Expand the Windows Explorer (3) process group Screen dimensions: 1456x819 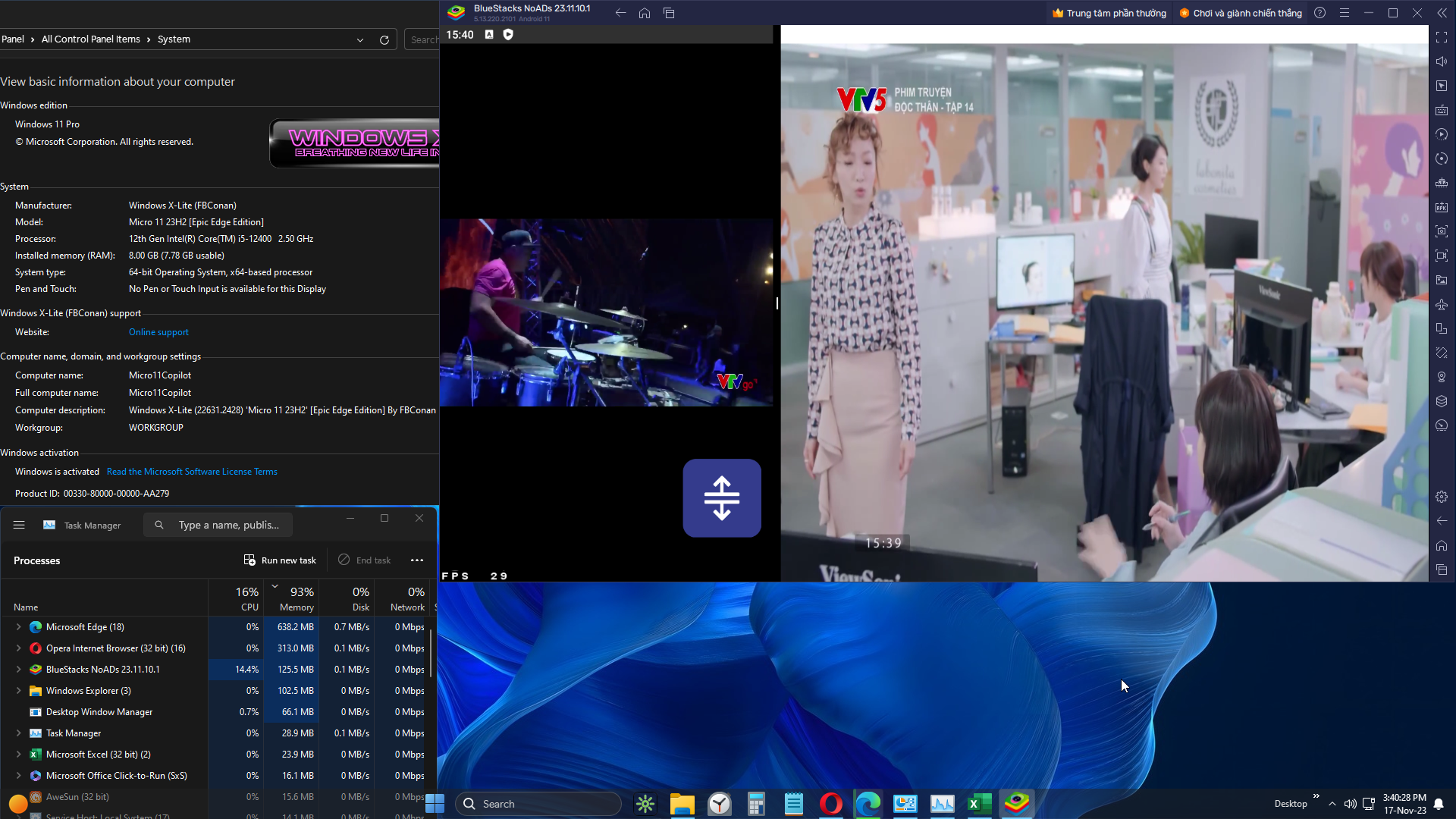click(18, 691)
